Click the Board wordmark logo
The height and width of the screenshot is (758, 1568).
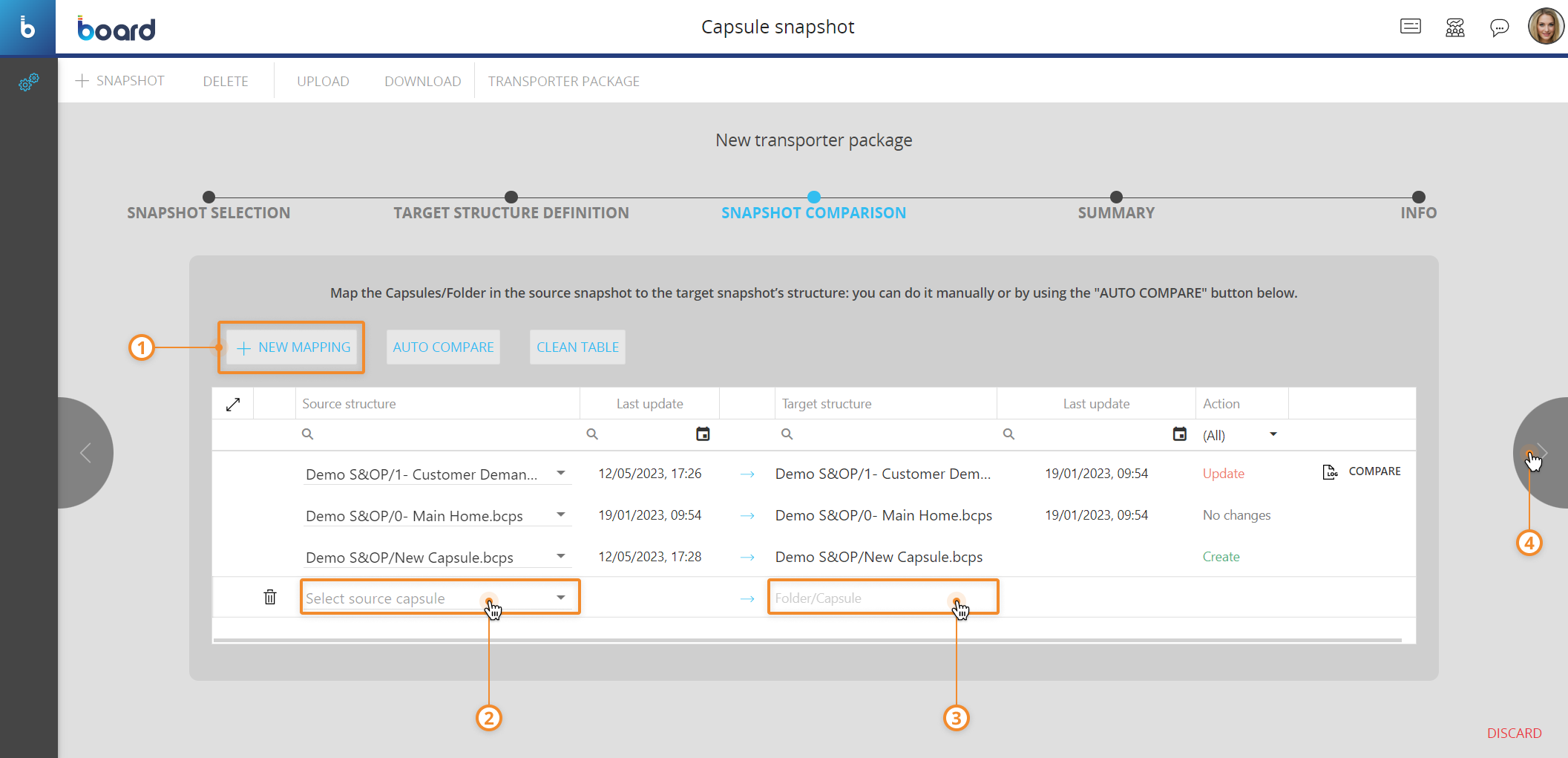coord(117,28)
